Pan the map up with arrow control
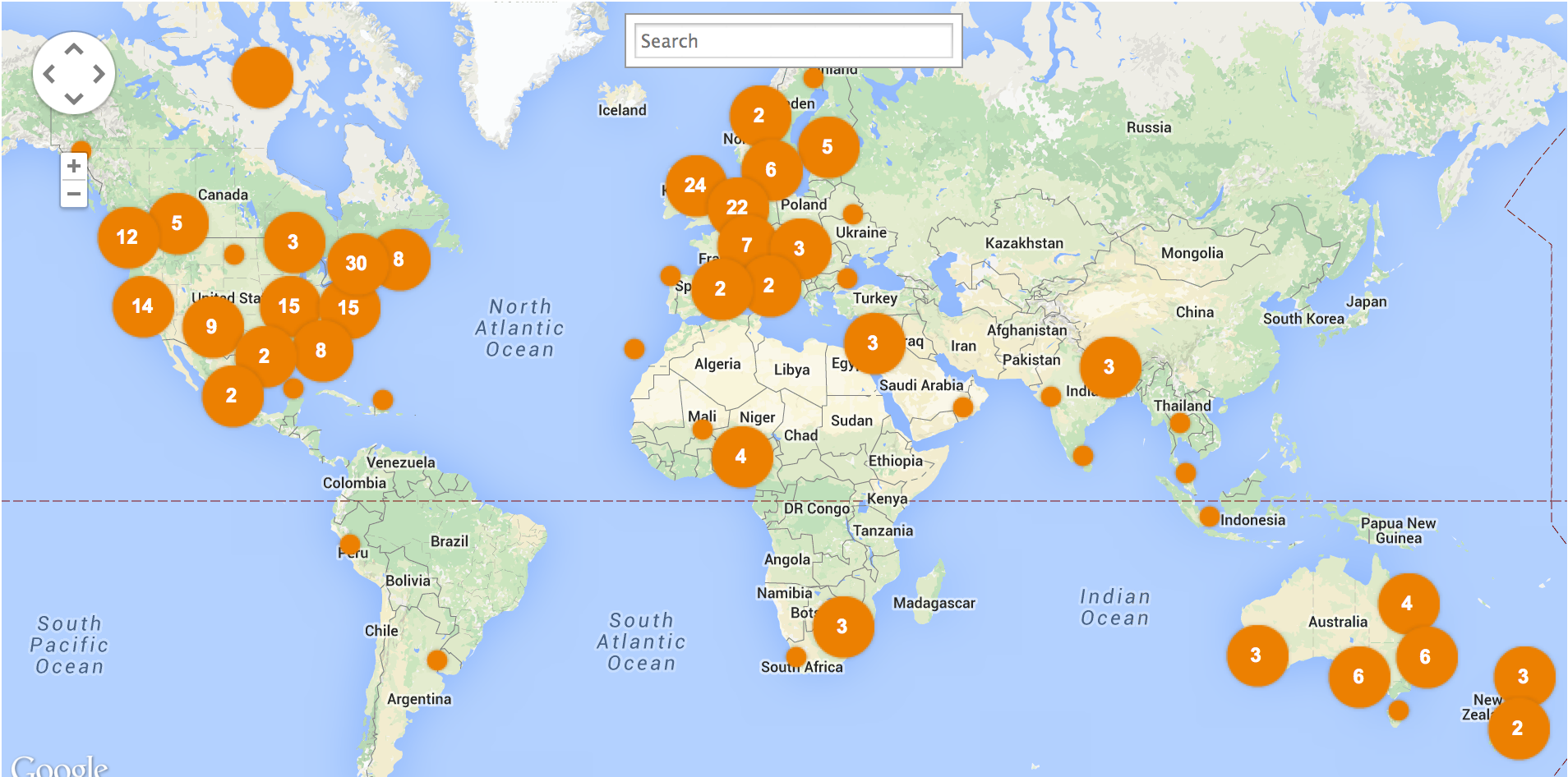1568x777 pixels. pos(74,49)
